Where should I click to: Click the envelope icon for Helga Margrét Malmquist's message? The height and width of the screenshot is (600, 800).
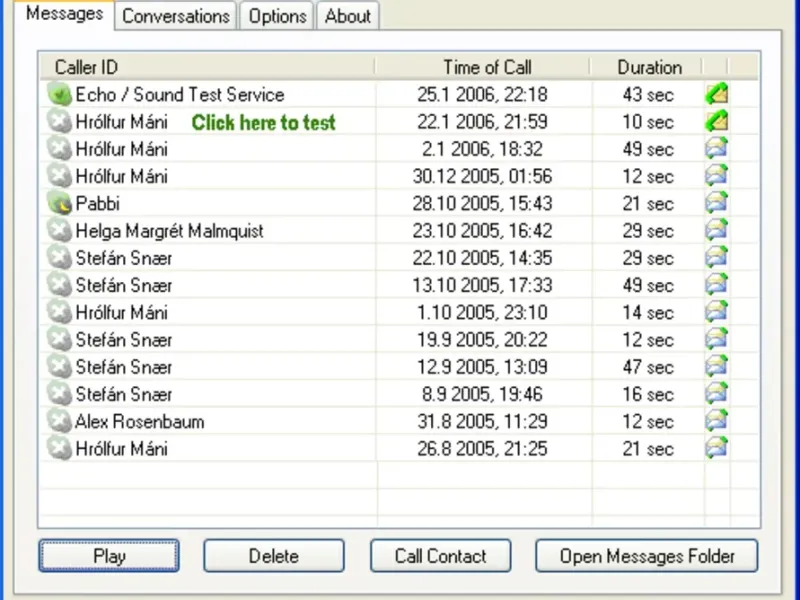[717, 230]
